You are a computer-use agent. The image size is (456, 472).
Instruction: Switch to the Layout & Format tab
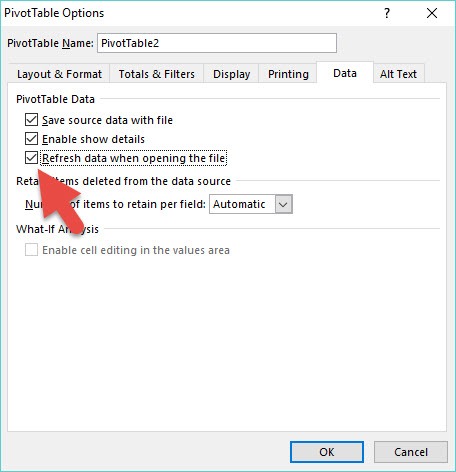59,74
